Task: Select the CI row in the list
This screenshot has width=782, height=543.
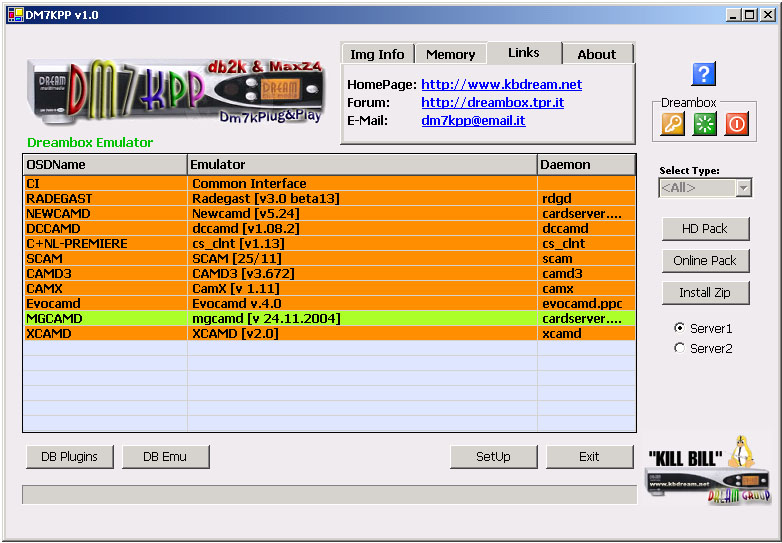Action: [329, 183]
